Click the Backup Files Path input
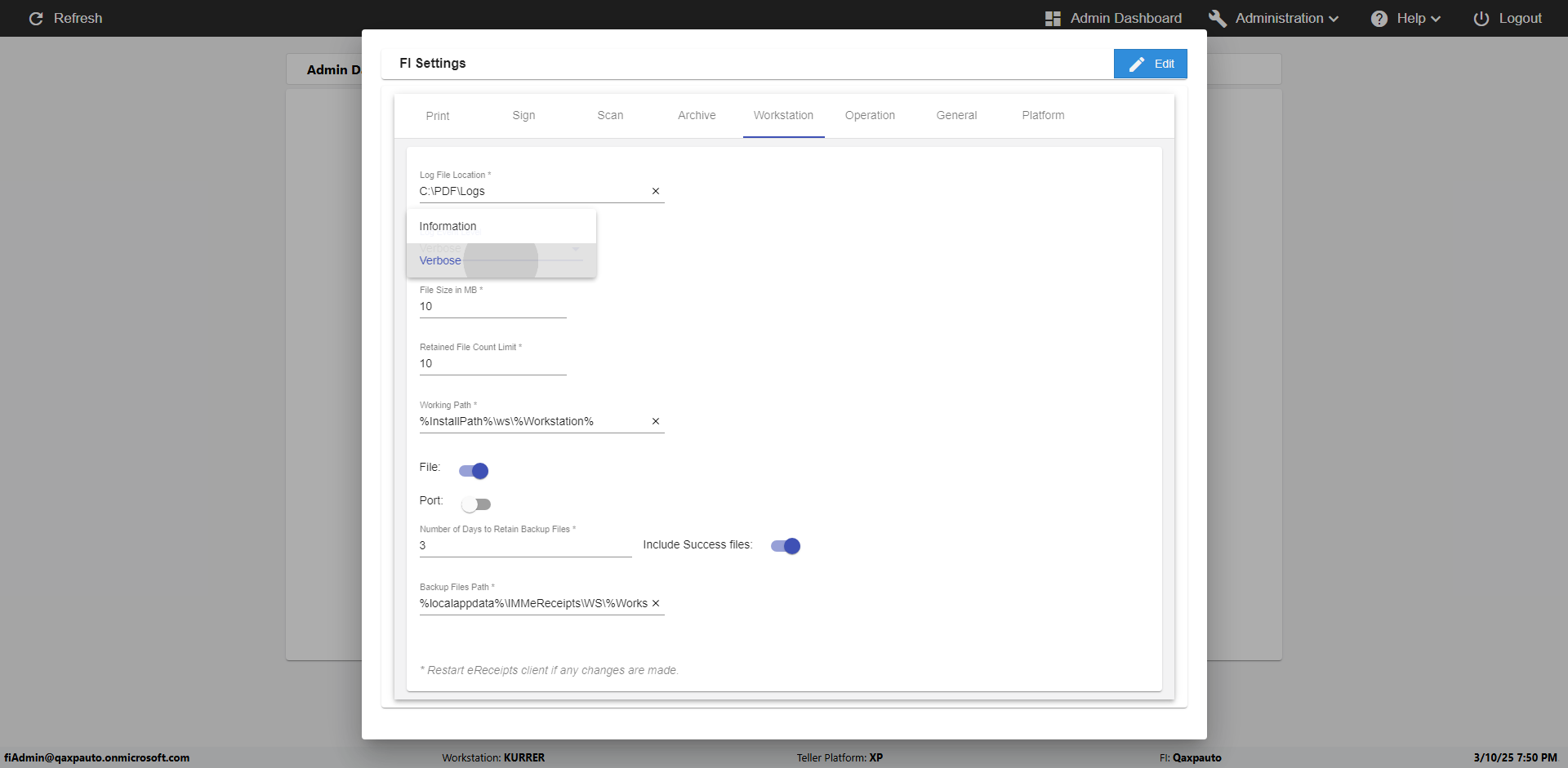Viewport: 1568px width, 768px height. [533, 603]
